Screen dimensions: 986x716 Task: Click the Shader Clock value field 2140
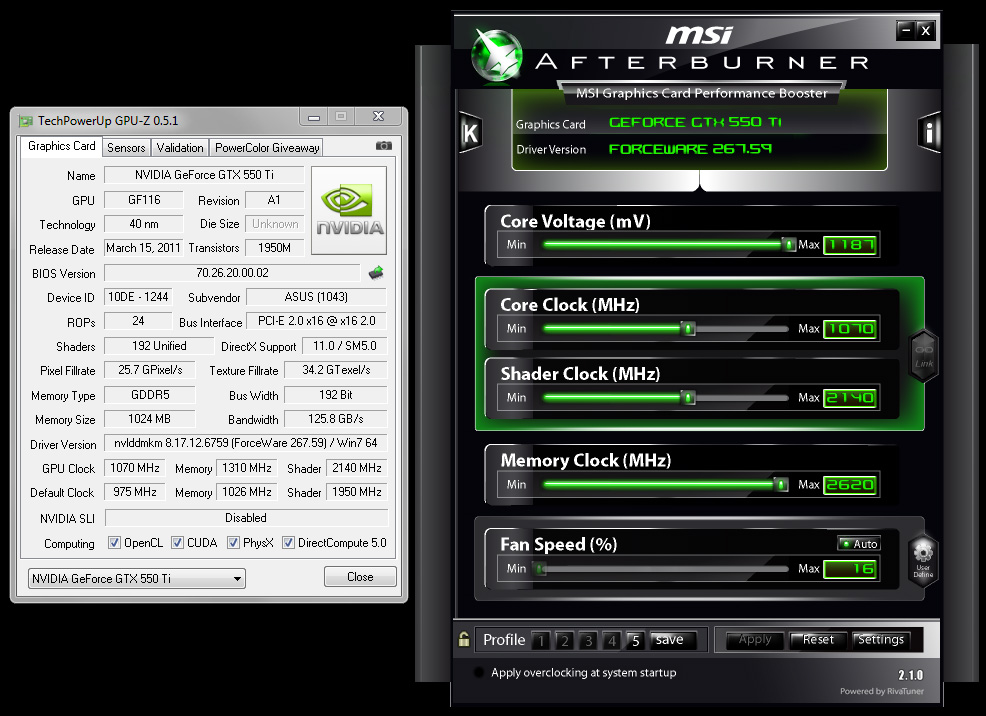(x=850, y=398)
